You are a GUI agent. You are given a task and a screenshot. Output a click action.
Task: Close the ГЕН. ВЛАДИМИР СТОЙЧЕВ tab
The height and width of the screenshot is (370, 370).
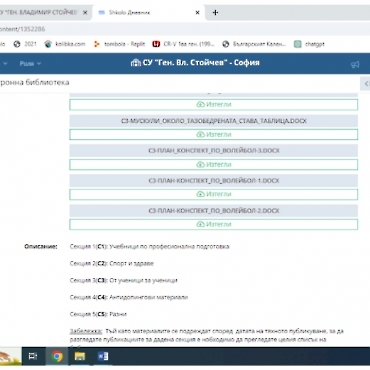(x=85, y=13)
